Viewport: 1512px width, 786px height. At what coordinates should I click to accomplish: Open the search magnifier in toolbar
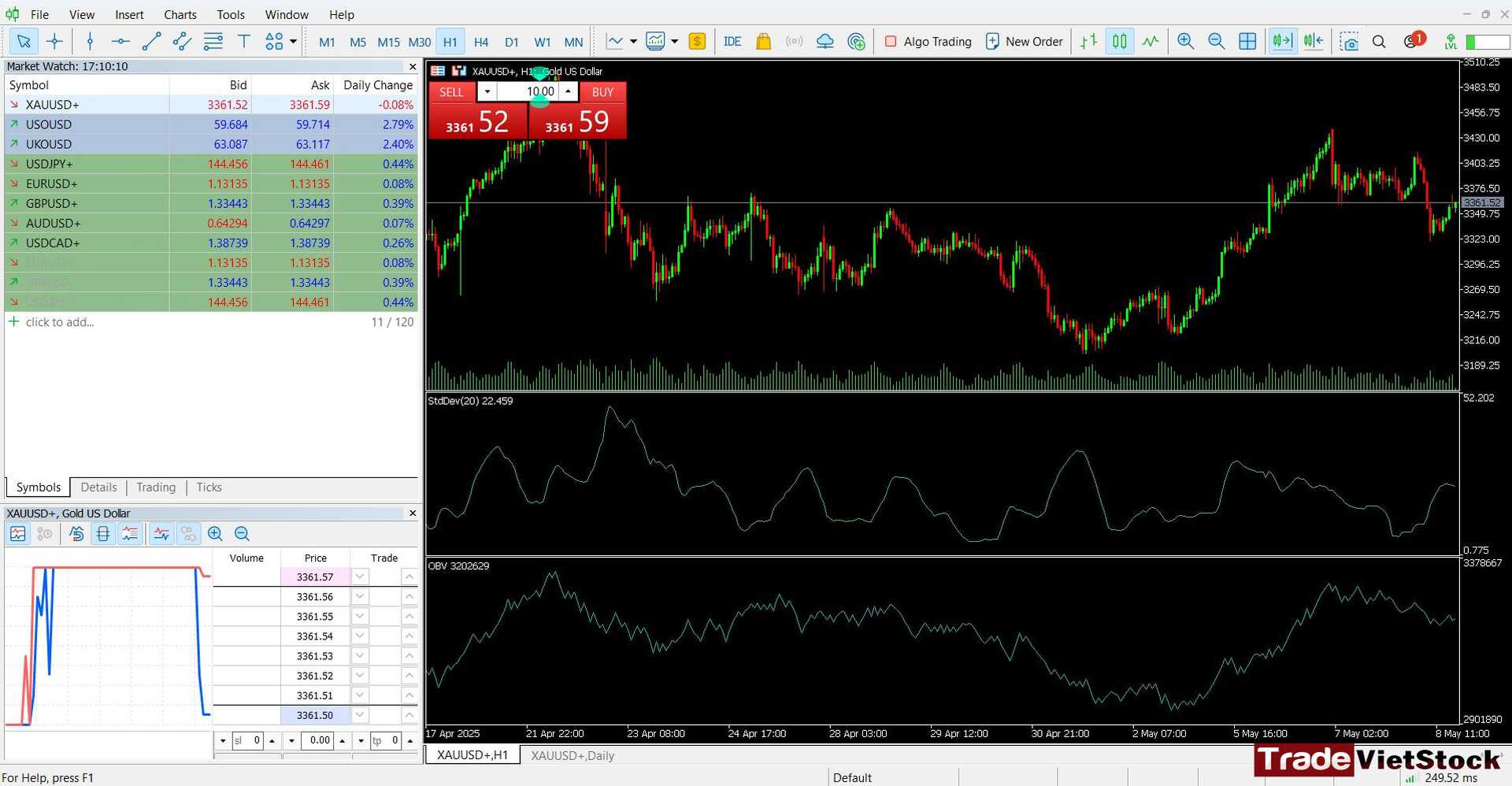click(x=1379, y=41)
